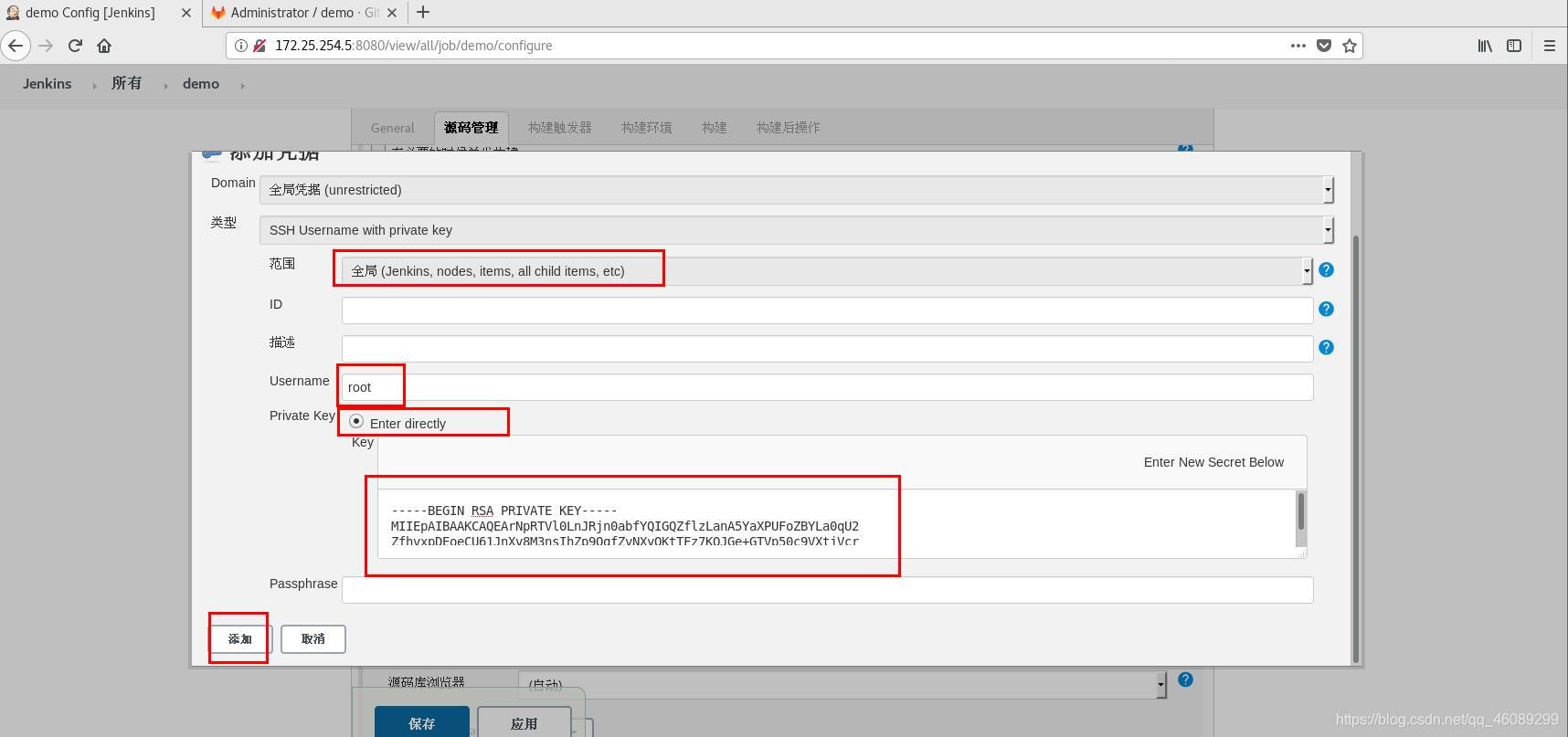Click the 保存 save button
The image size is (1568, 737).
[422, 723]
